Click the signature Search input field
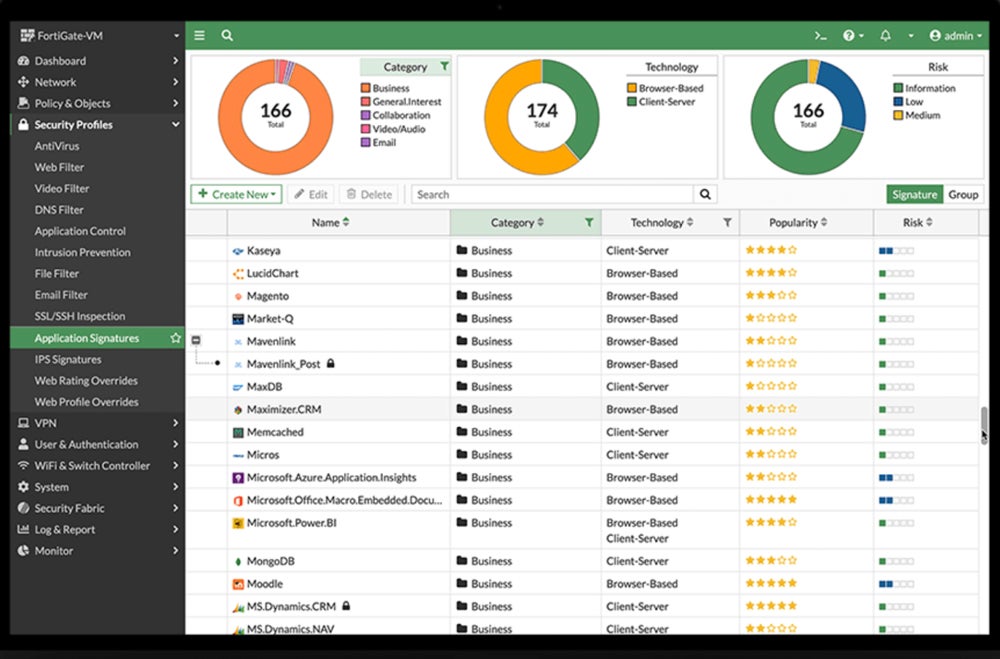Viewport: 1000px width, 659px height. point(552,195)
